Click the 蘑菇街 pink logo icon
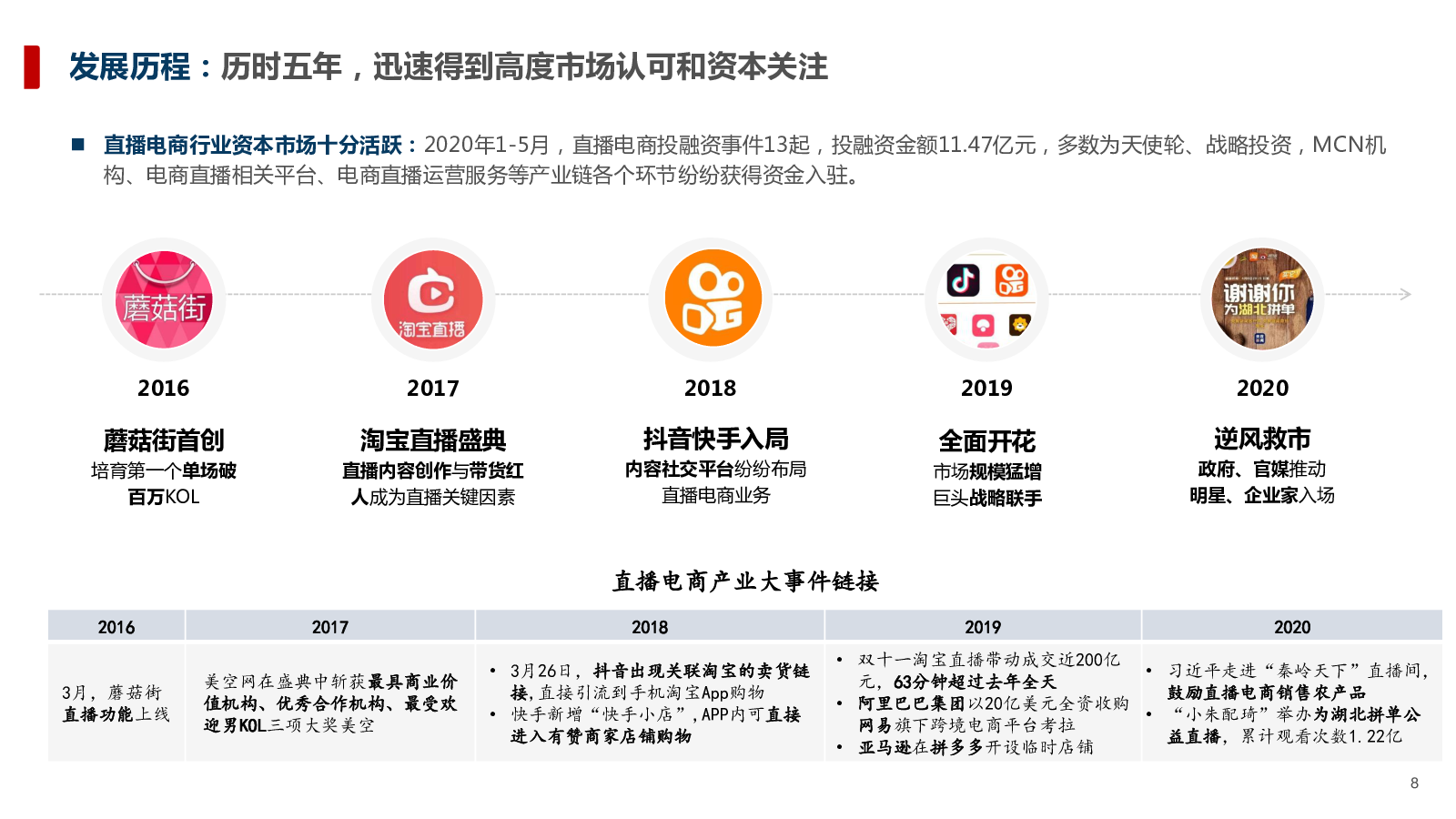1456x819 pixels. tap(164, 299)
